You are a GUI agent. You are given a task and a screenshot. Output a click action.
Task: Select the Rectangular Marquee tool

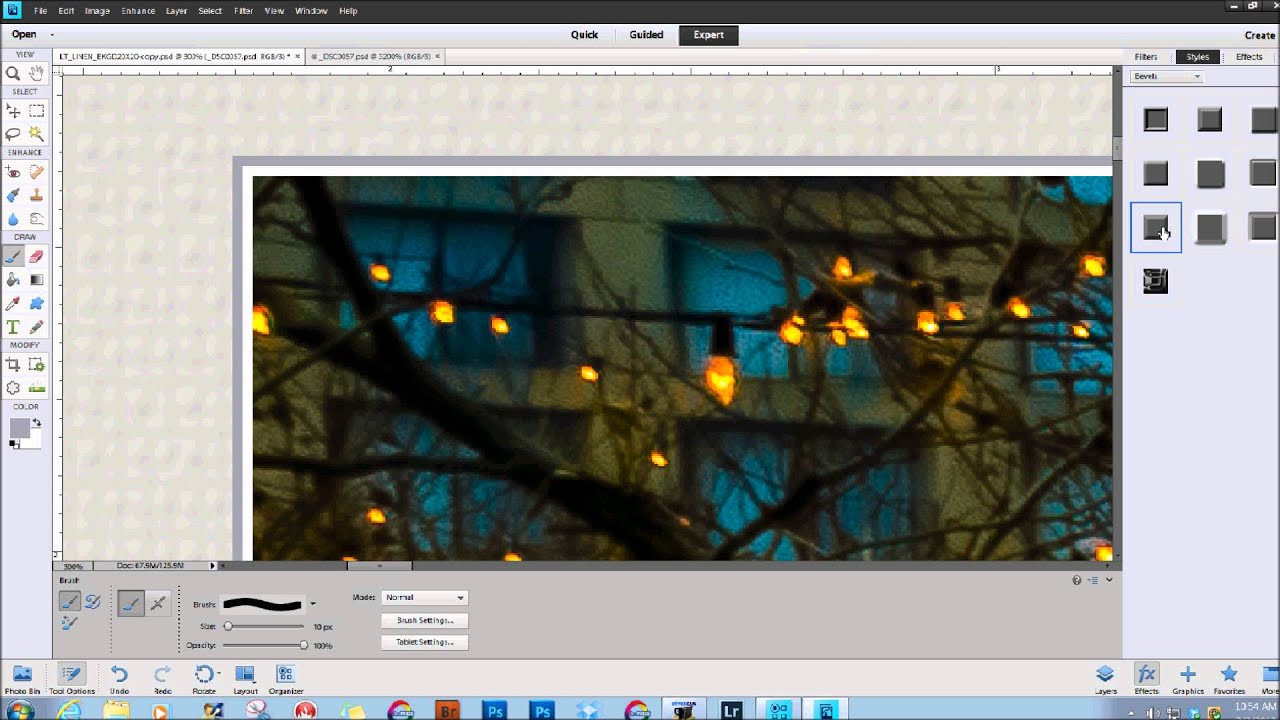(36, 112)
